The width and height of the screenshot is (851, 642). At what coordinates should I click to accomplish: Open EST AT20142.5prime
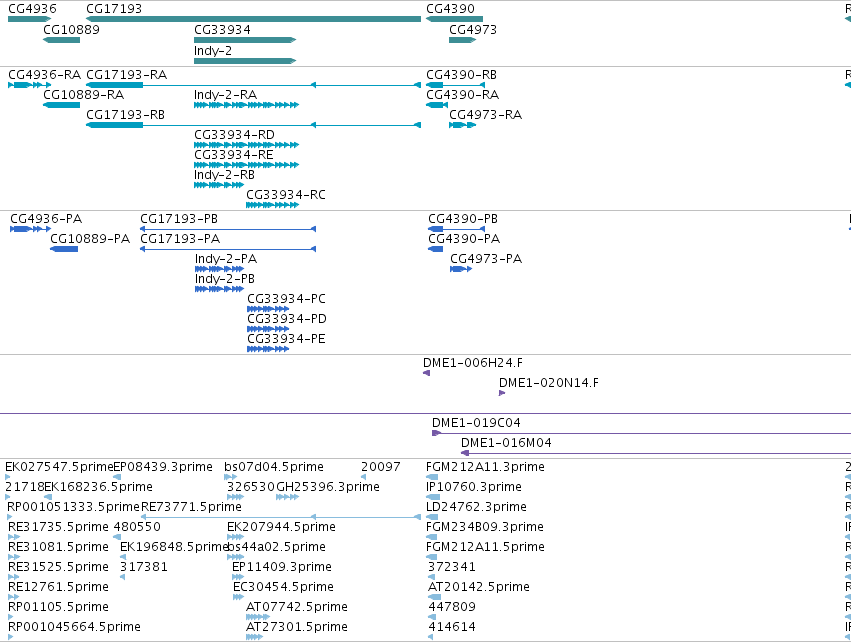[x=479, y=587]
